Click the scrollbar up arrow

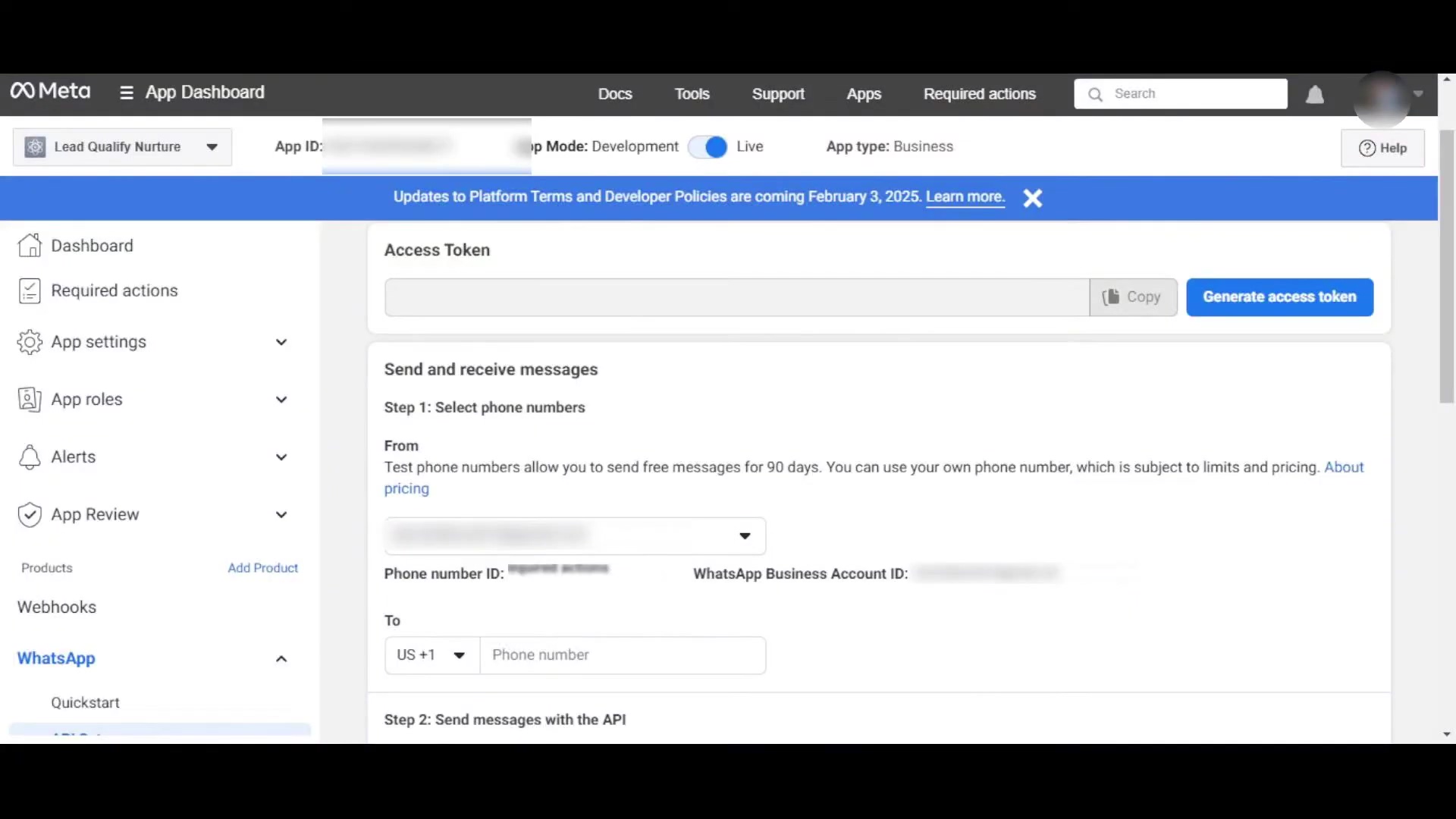click(1447, 79)
